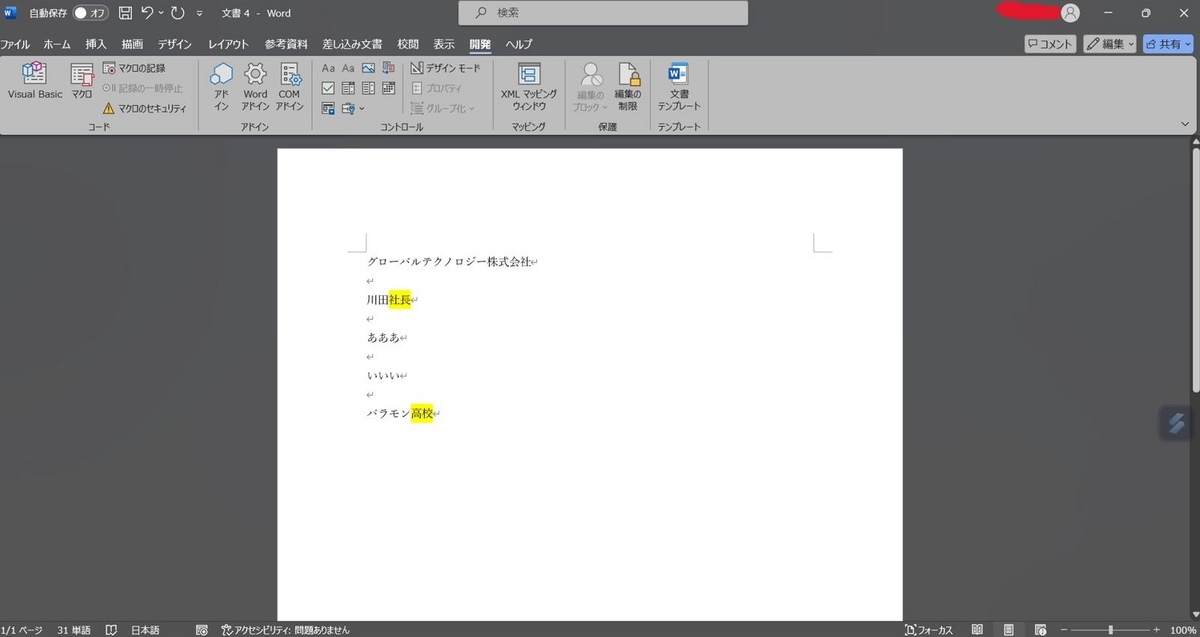The width and height of the screenshot is (1200, 637).
Task: Open the マクロ dialog
Action: pyautogui.click(x=82, y=81)
